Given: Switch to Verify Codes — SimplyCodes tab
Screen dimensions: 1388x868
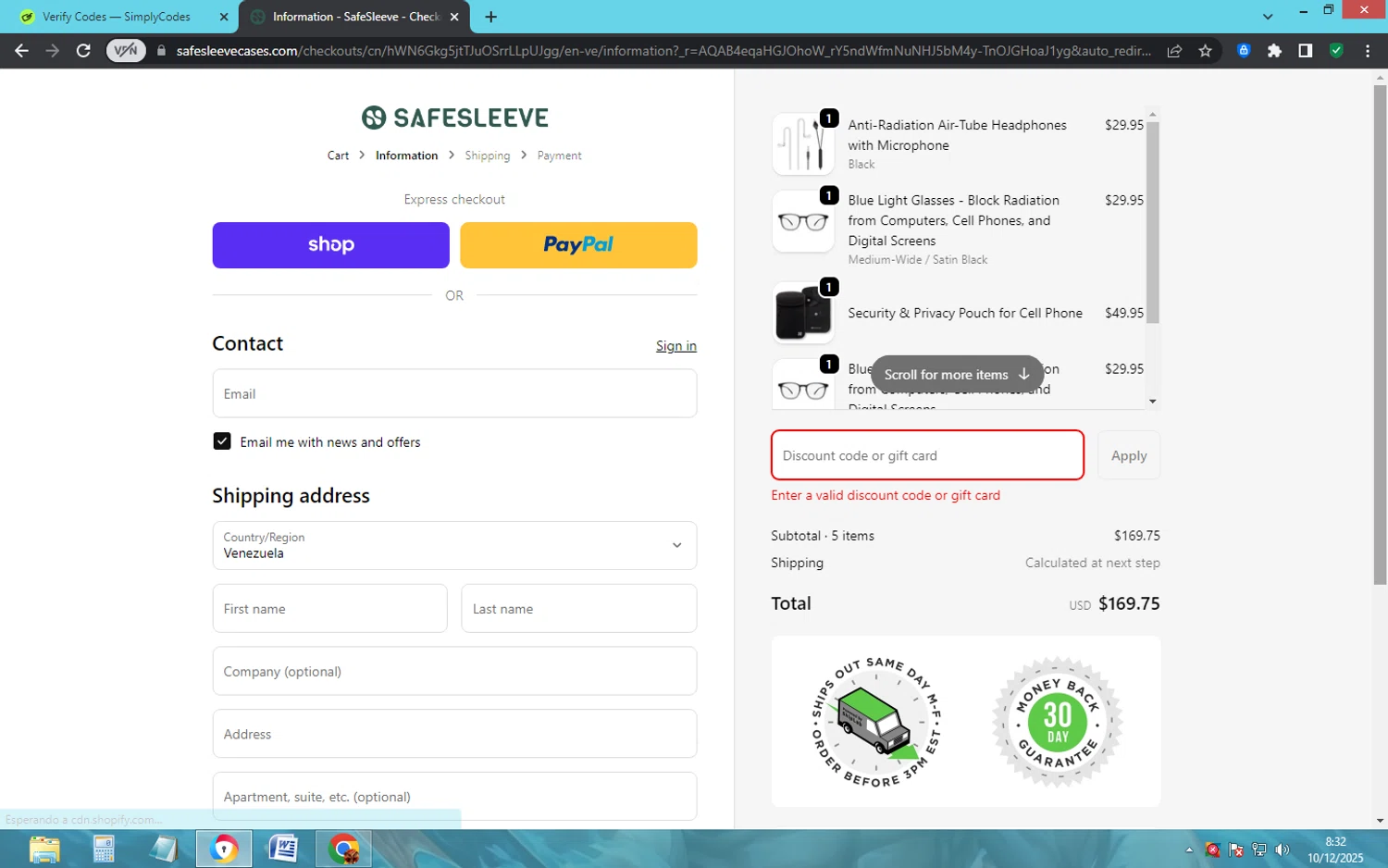Looking at the screenshot, I should (x=116, y=17).
